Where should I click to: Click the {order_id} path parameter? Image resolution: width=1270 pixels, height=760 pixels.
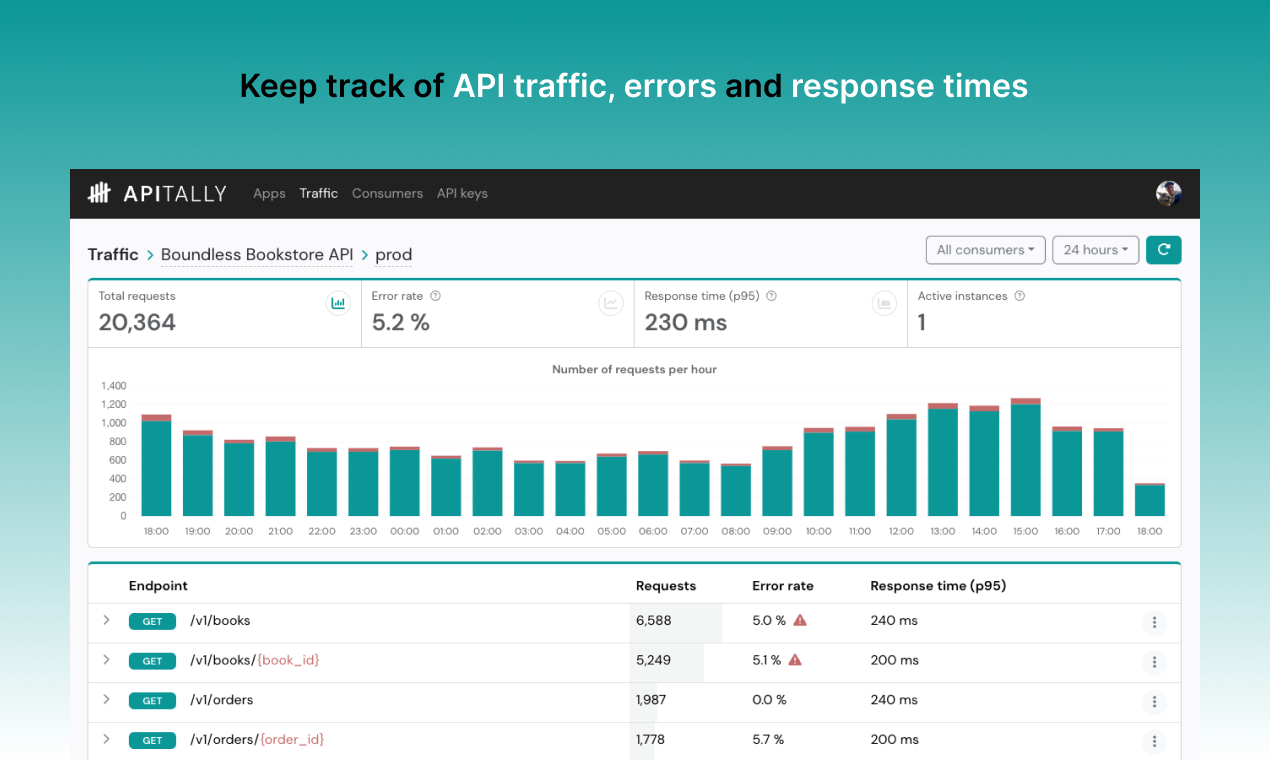pyautogui.click(x=292, y=739)
